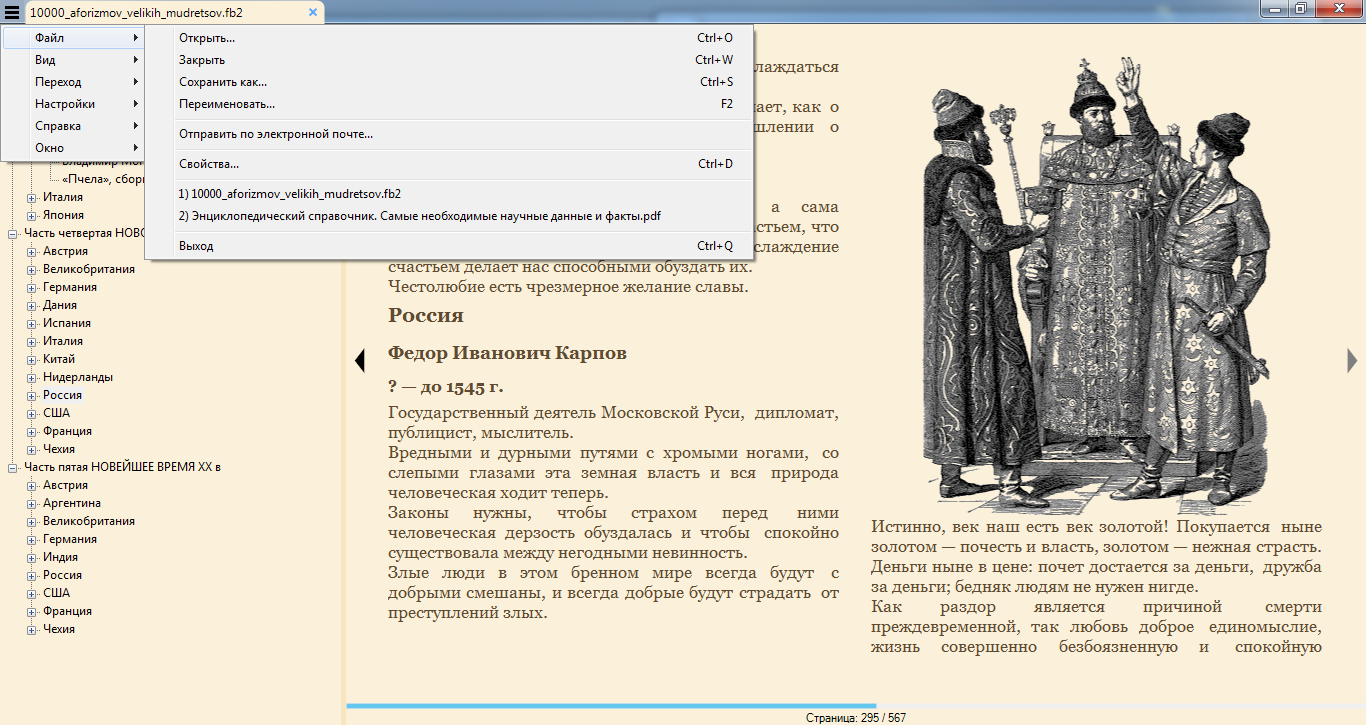Click Свойства... in the menu

(x=209, y=164)
